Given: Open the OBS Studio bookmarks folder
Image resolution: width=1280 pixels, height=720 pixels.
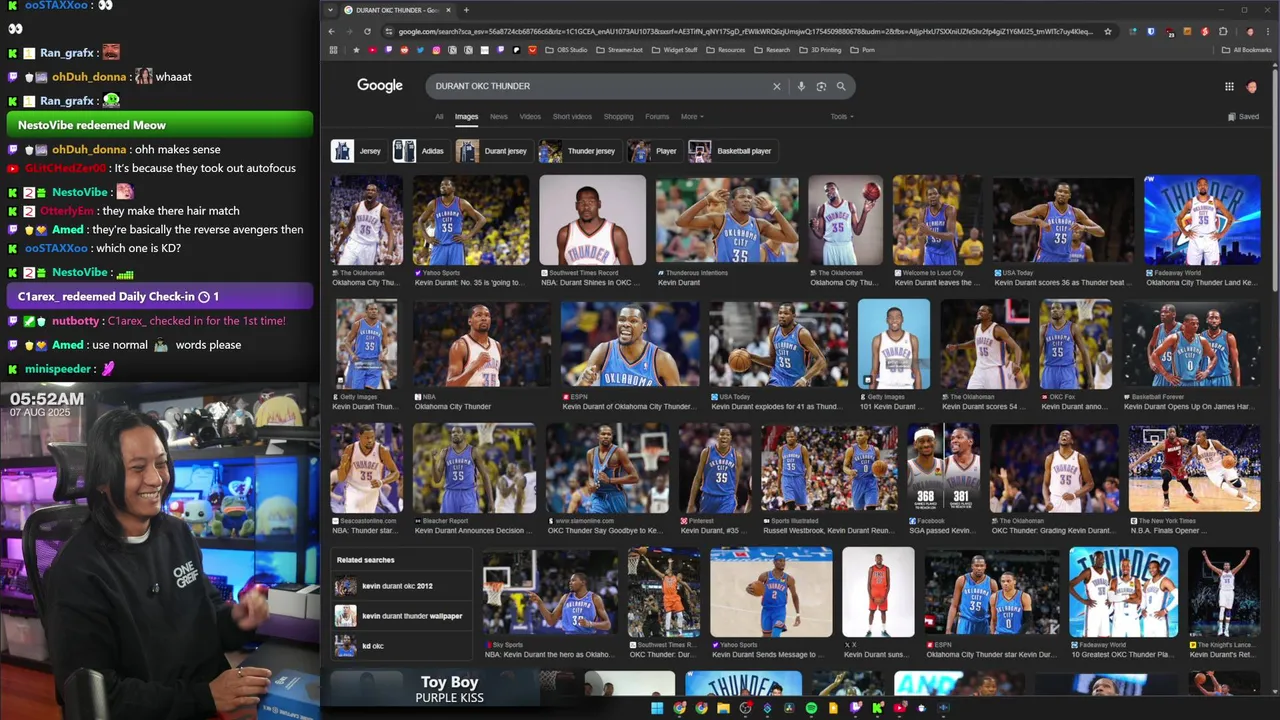Looking at the screenshot, I should click(x=566, y=50).
